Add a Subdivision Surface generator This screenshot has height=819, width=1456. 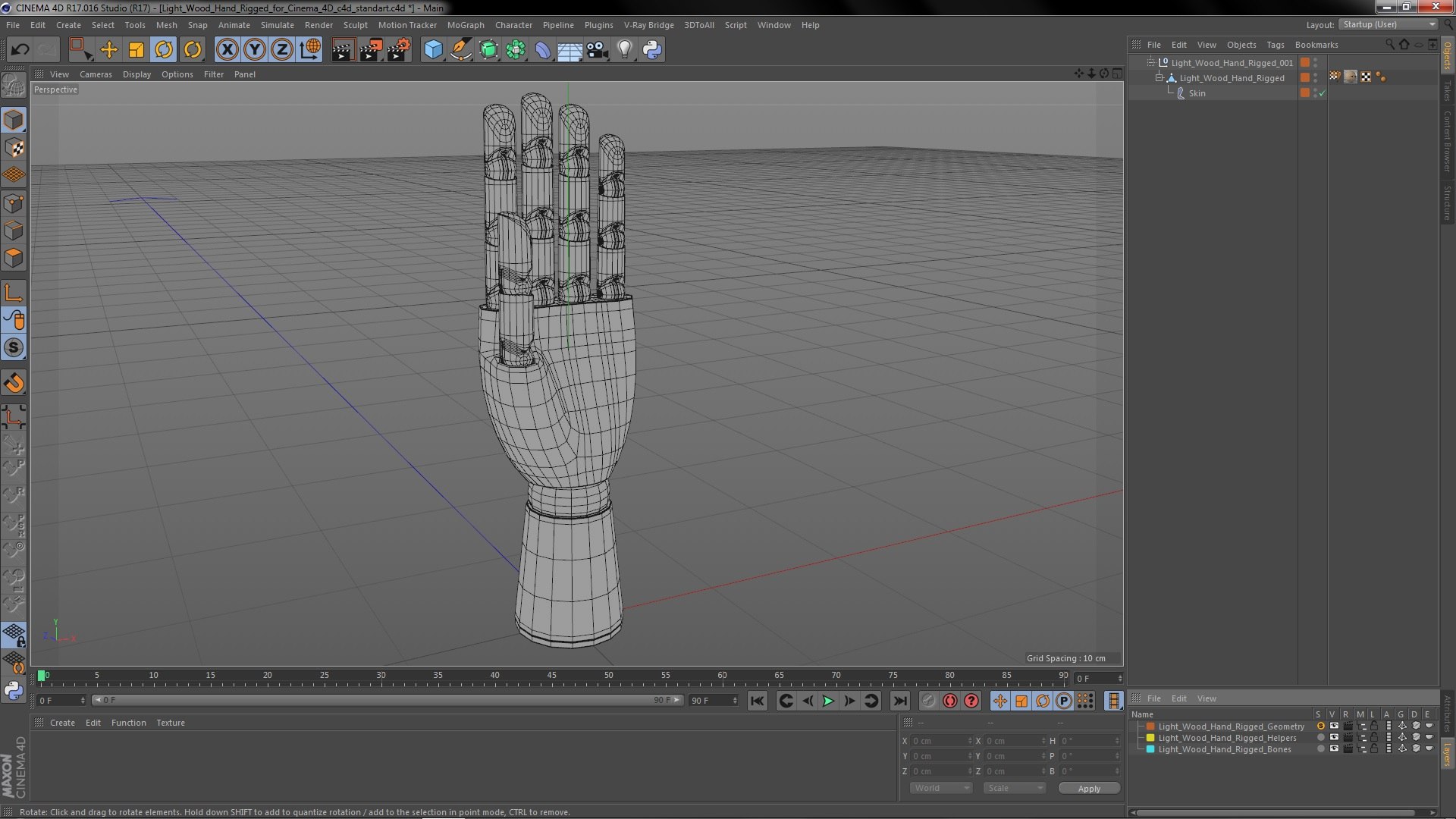(x=488, y=50)
